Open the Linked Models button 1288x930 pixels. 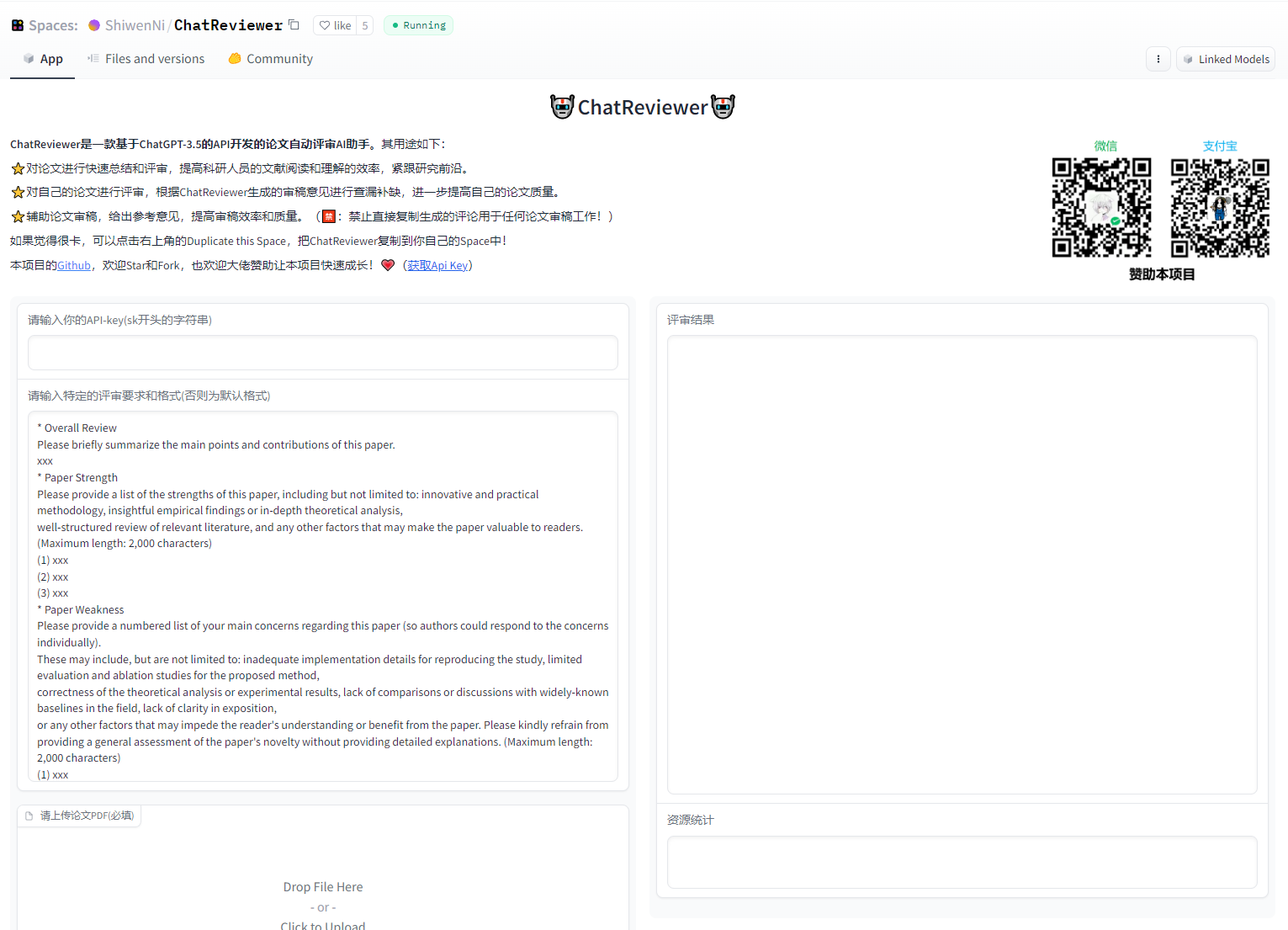click(x=1225, y=59)
